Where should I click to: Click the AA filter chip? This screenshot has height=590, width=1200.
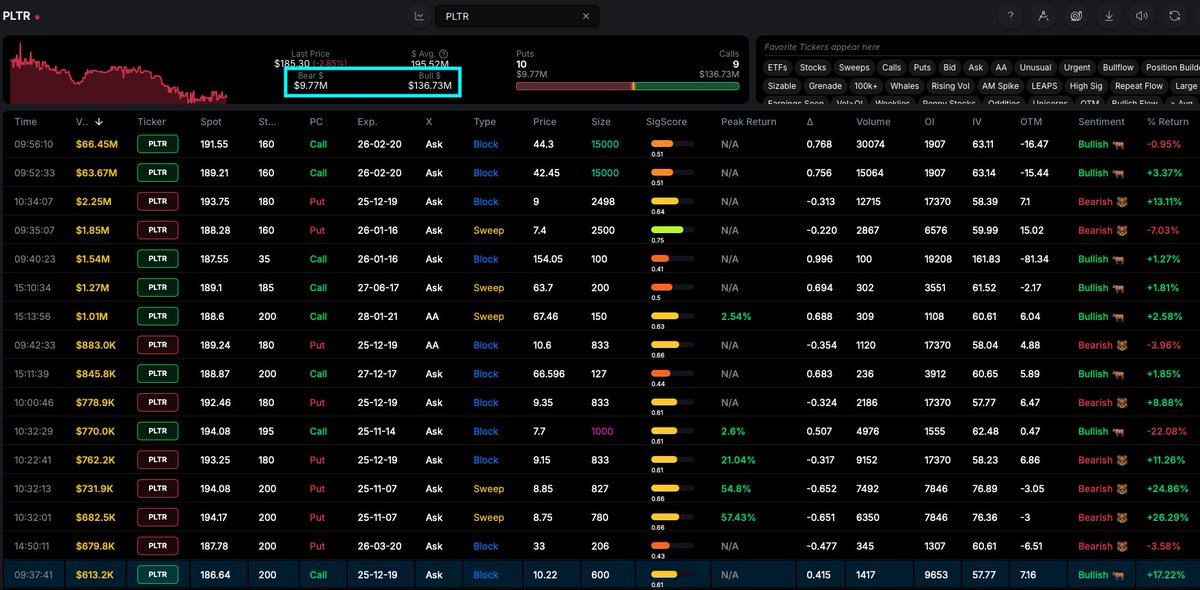coord(1001,67)
